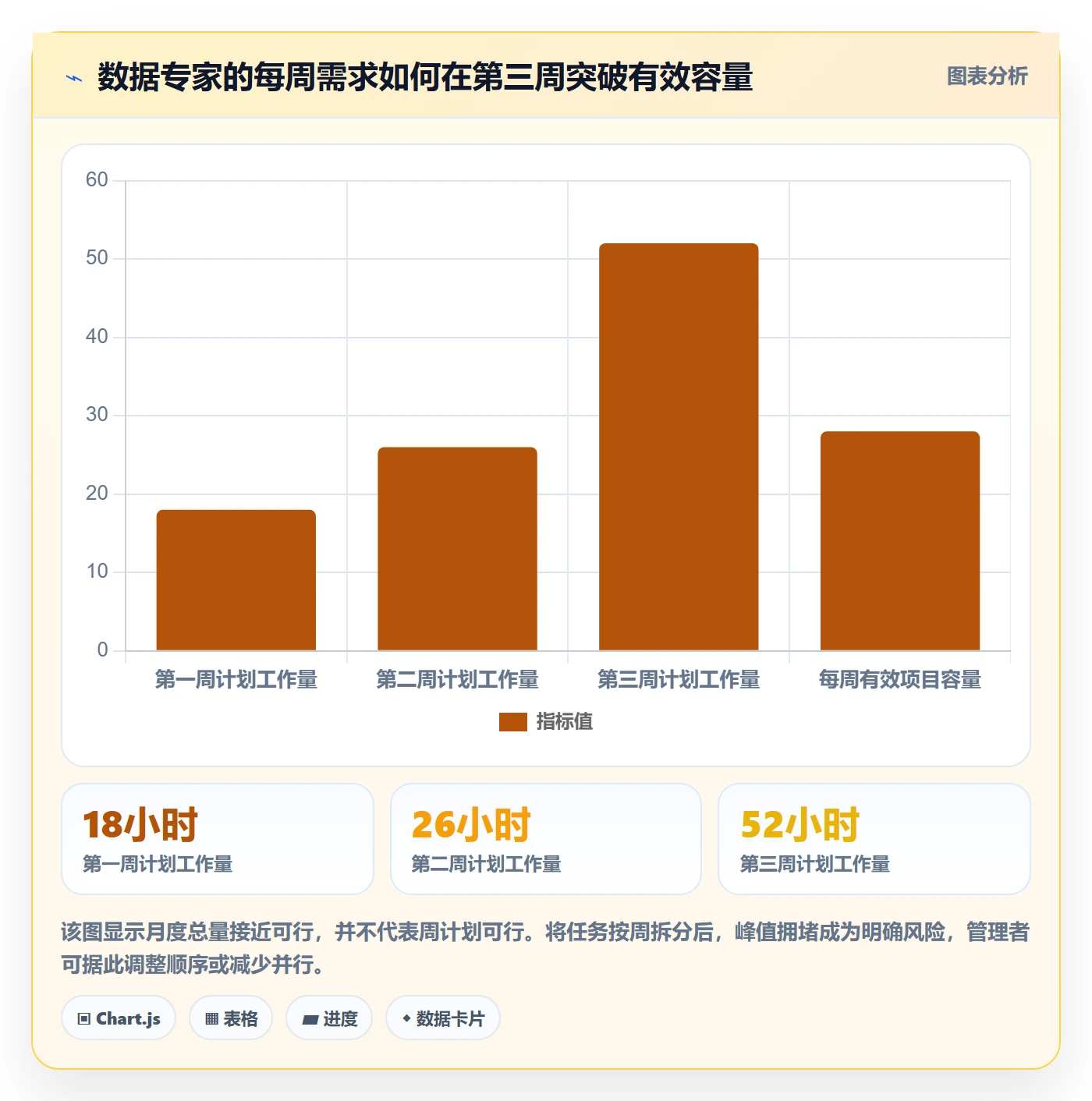This screenshot has height=1101, width=1092.
Task: Click the square icon in the Chart.js tag
Action: coord(84,1019)
